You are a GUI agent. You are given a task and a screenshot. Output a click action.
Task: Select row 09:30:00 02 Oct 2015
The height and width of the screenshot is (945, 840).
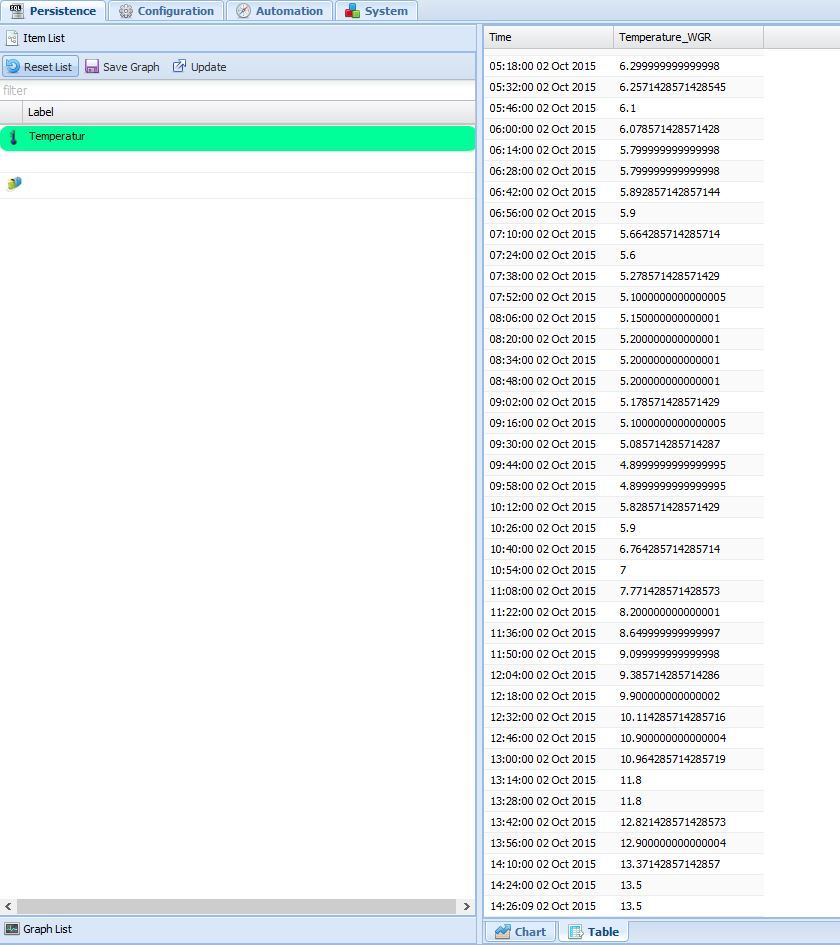[624, 444]
